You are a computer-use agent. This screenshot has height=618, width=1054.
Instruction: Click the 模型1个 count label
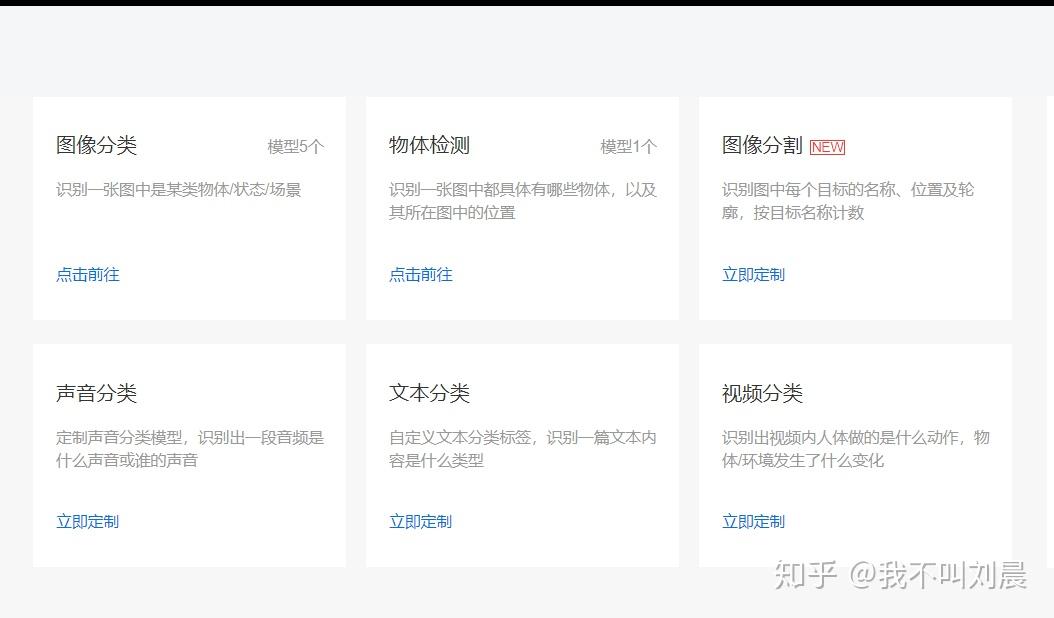[x=629, y=147]
